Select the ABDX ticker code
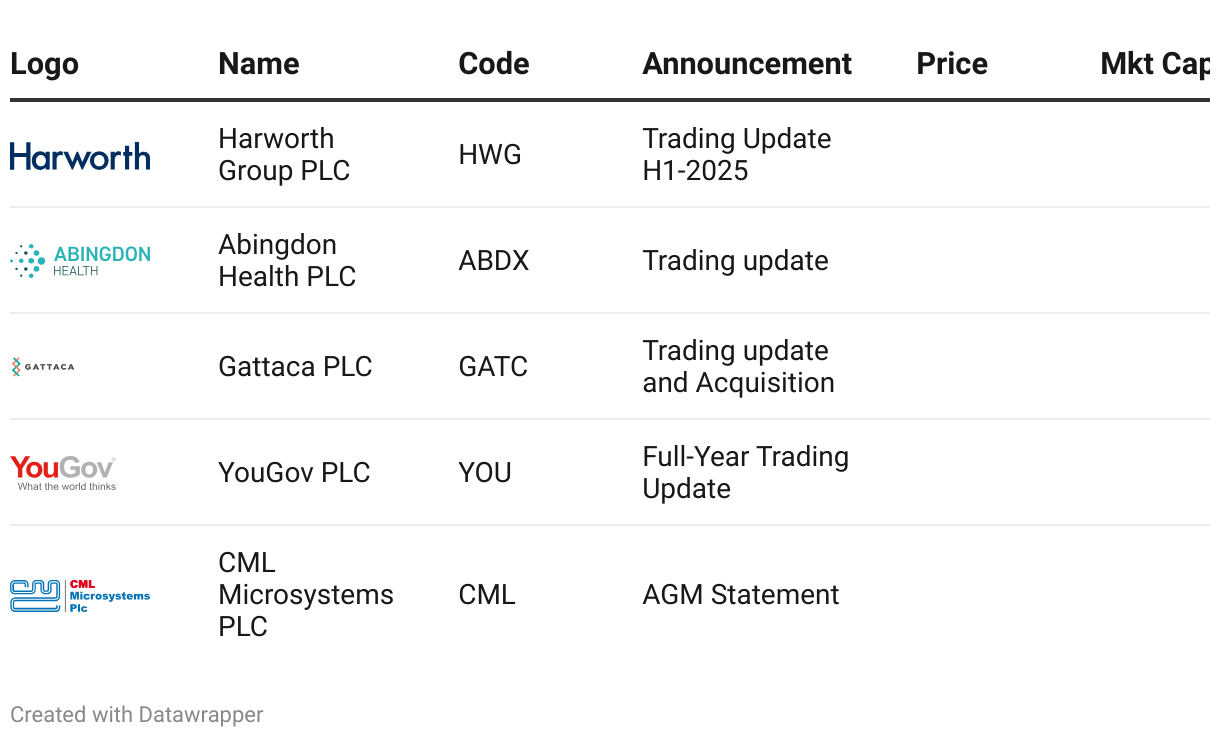The image size is (1220, 738). [x=494, y=261]
